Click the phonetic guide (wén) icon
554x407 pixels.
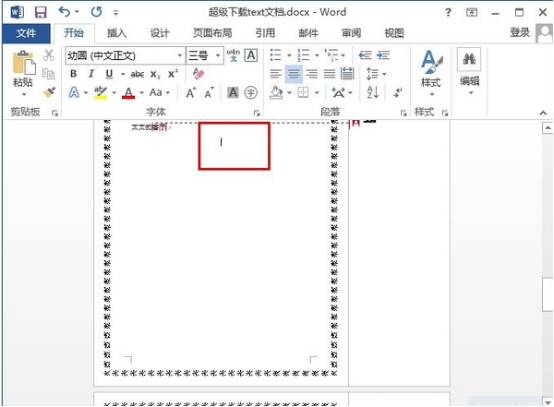tap(233, 55)
